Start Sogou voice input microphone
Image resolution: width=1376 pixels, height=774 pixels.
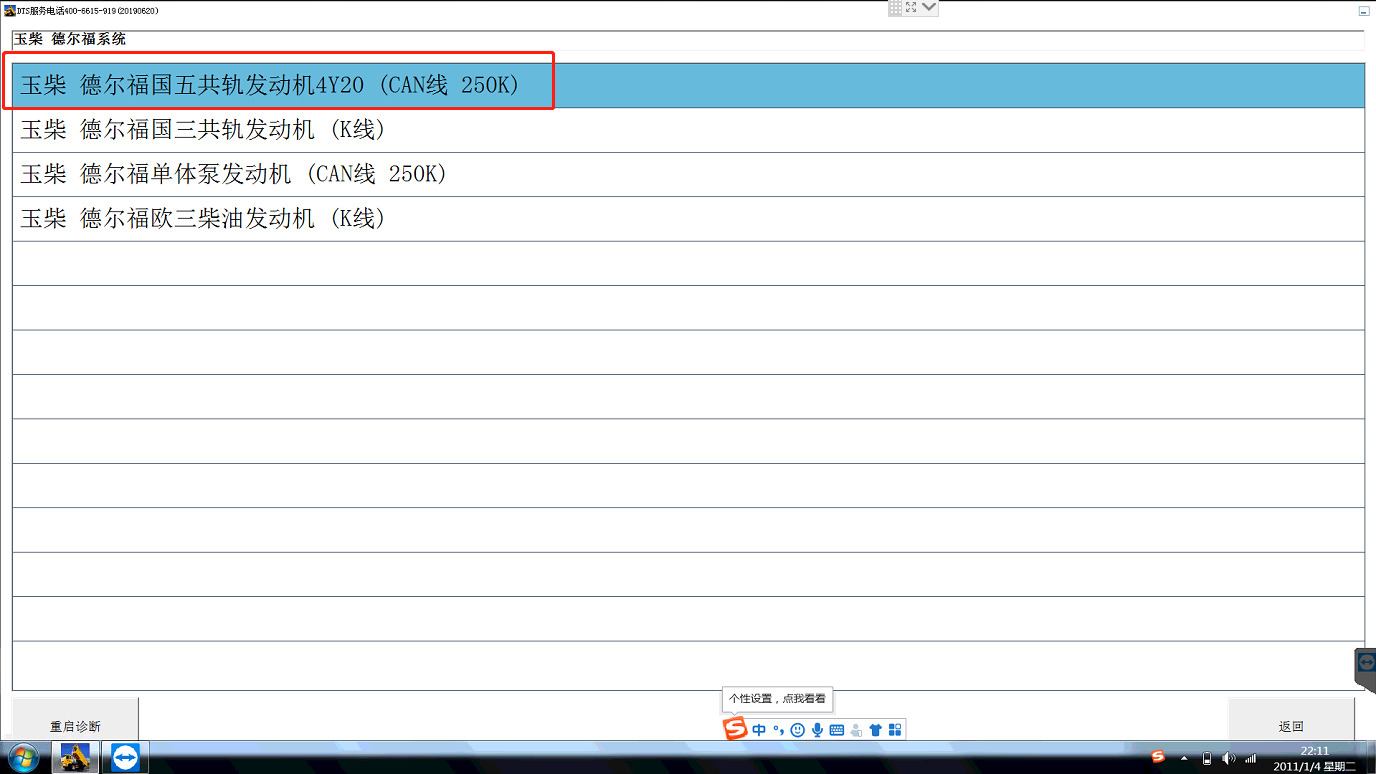point(817,730)
